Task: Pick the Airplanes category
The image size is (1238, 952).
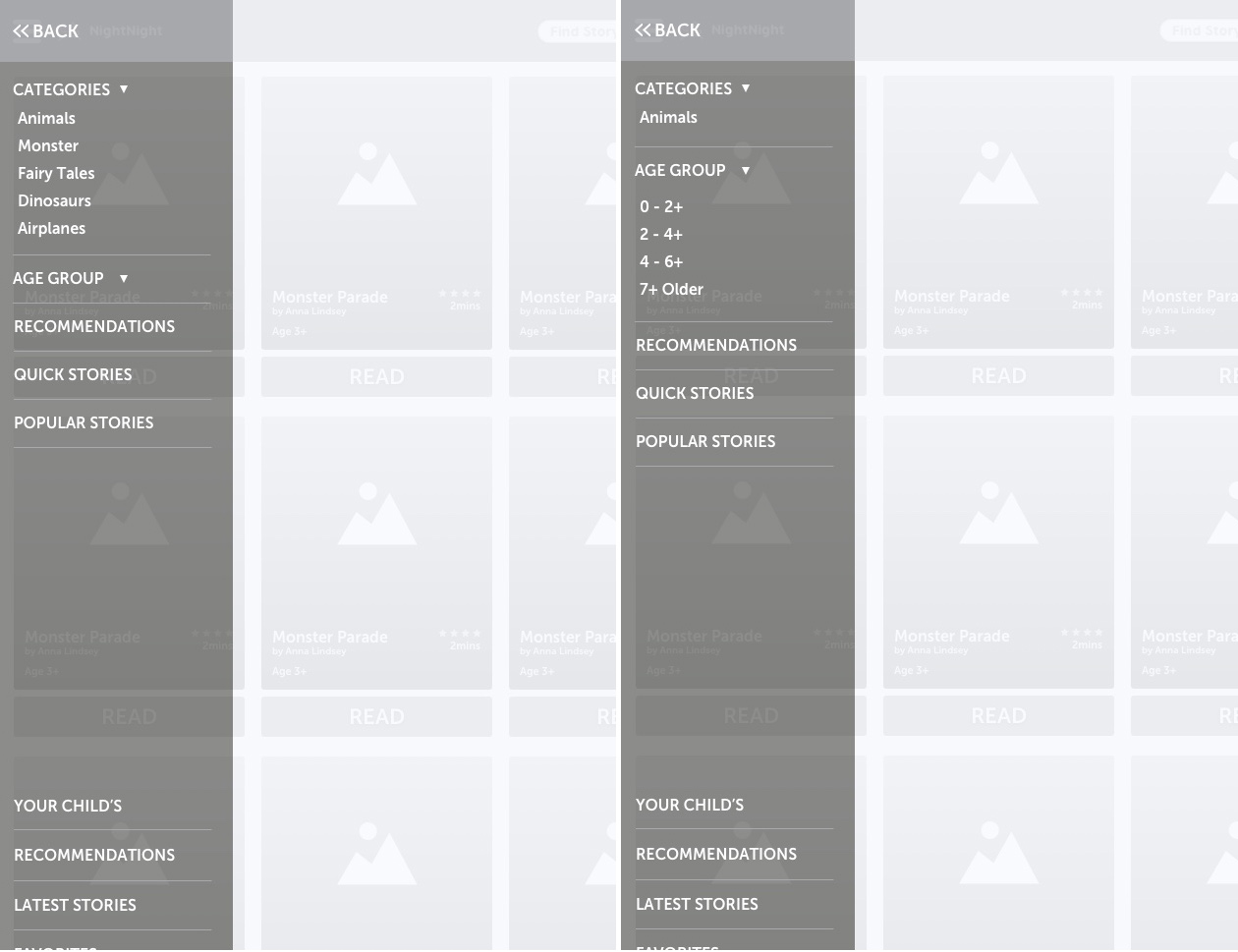Action: tap(51, 228)
